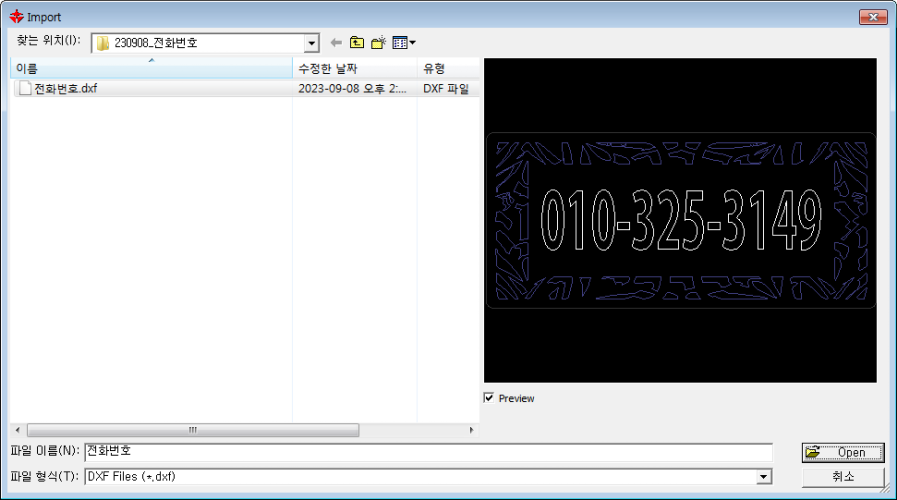Expand the 찾는 위치 folder dropdown
Image resolution: width=897 pixels, height=500 pixels.
[x=311, y=43]
